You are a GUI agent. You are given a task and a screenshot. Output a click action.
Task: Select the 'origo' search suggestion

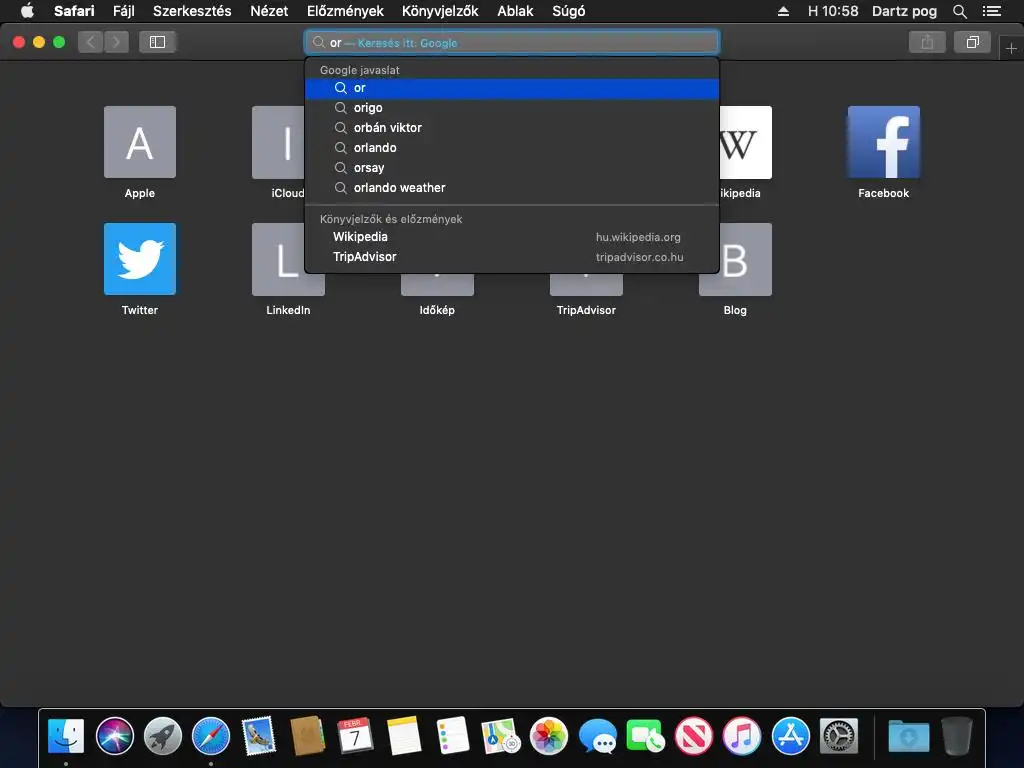click(512, 108)
